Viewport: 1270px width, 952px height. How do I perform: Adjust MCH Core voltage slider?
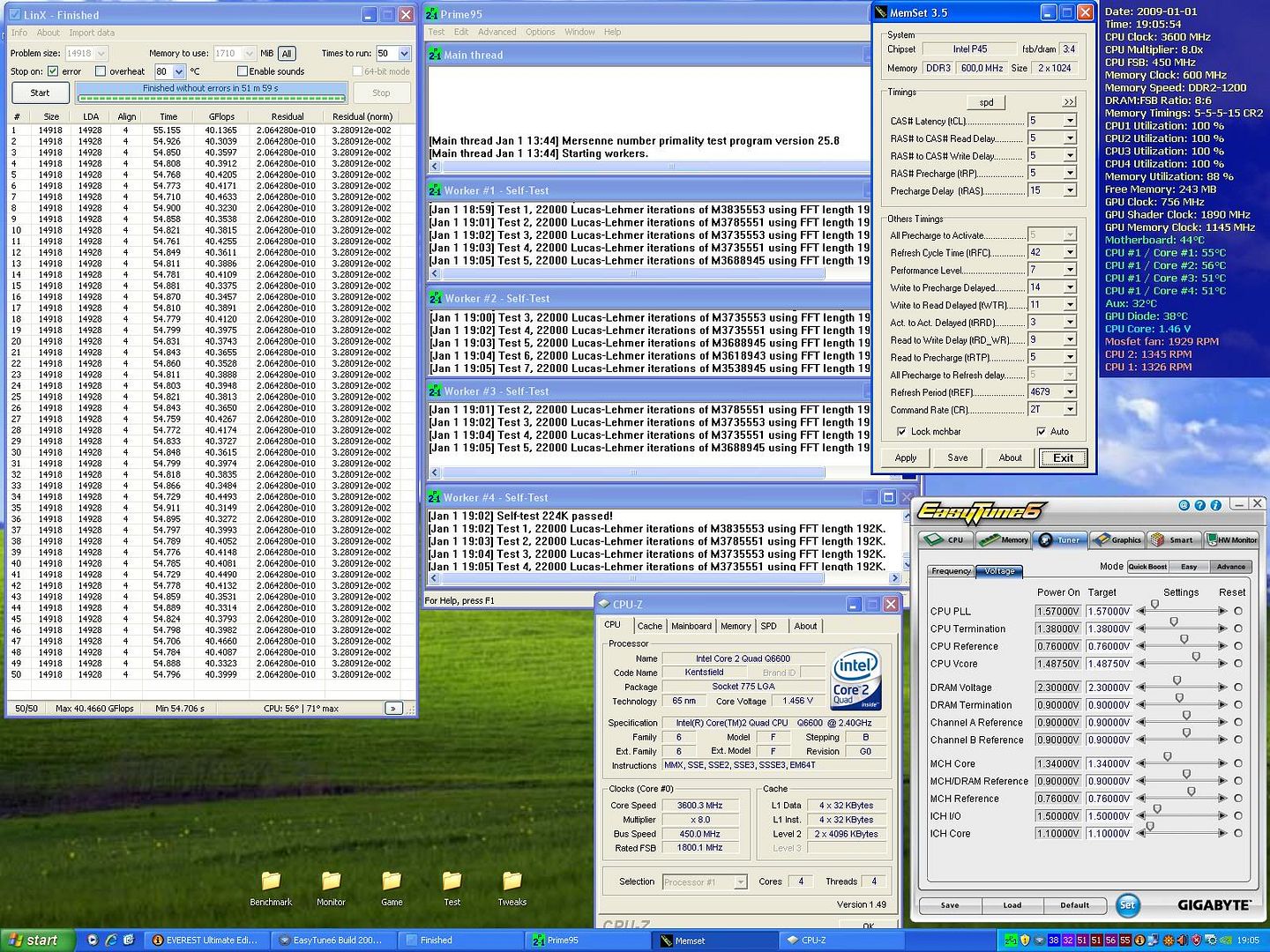point(1168,758)
